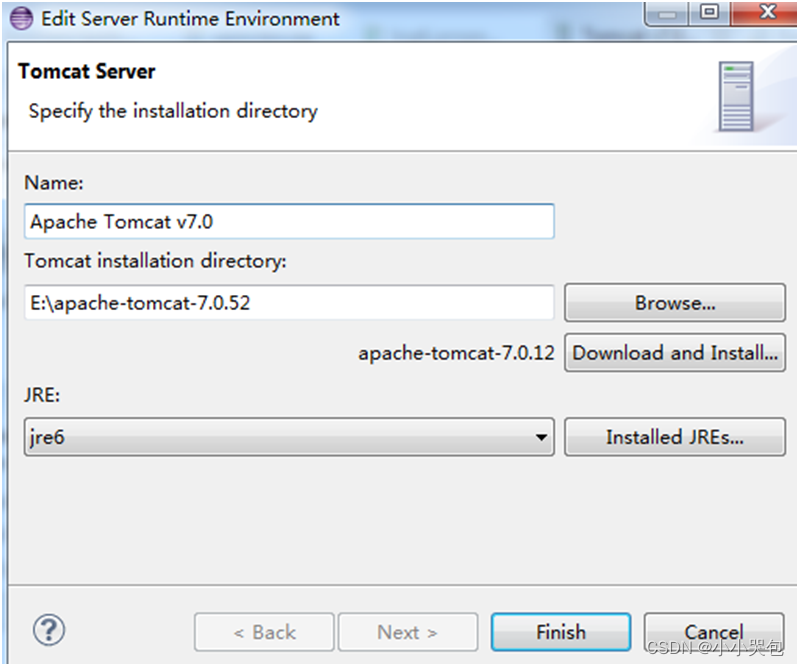Click the disabled Next button
799x666 pixels.
click(408, 632)
